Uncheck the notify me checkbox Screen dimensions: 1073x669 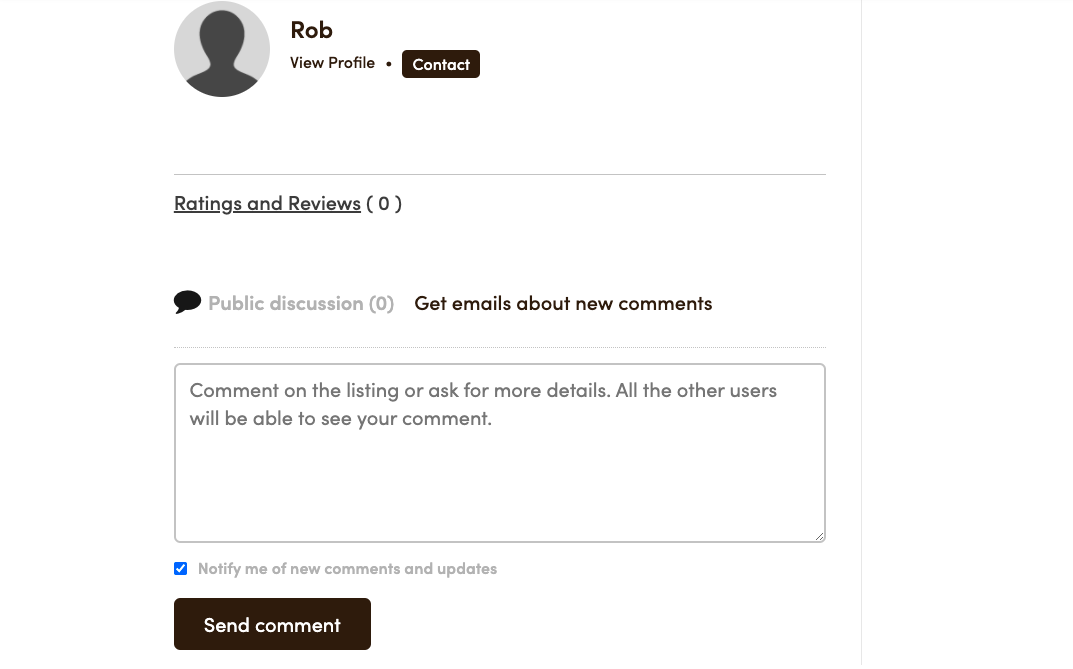[x=181, y=568]
